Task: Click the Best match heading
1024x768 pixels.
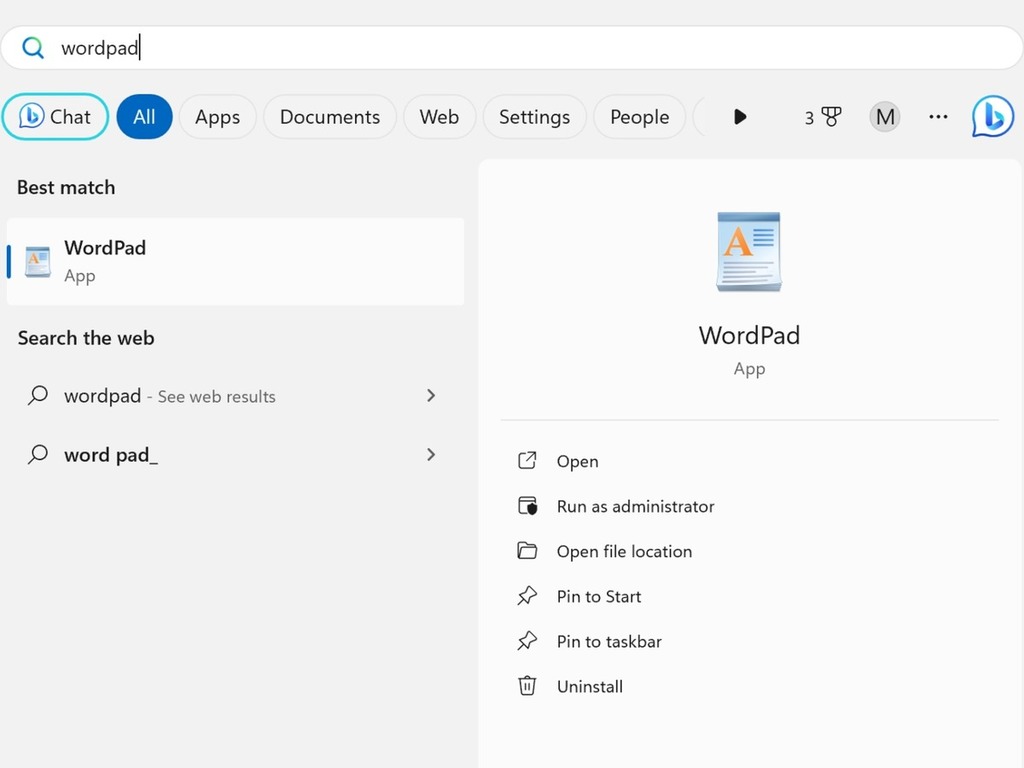Action: click(x=66, y=187)
